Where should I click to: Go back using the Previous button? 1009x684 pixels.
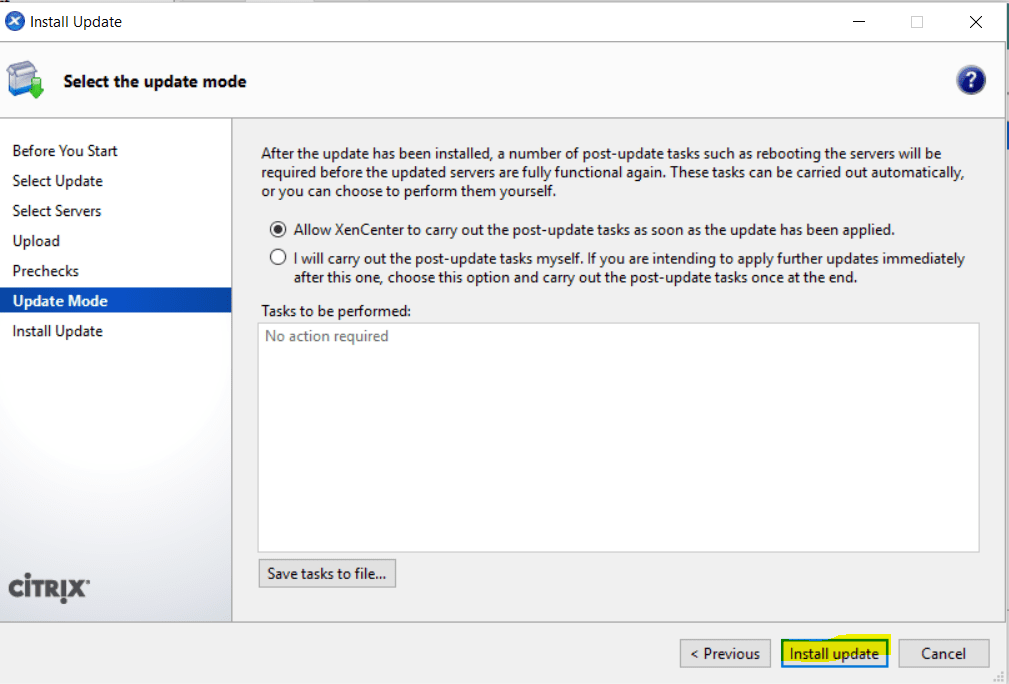tap(724, 653)
